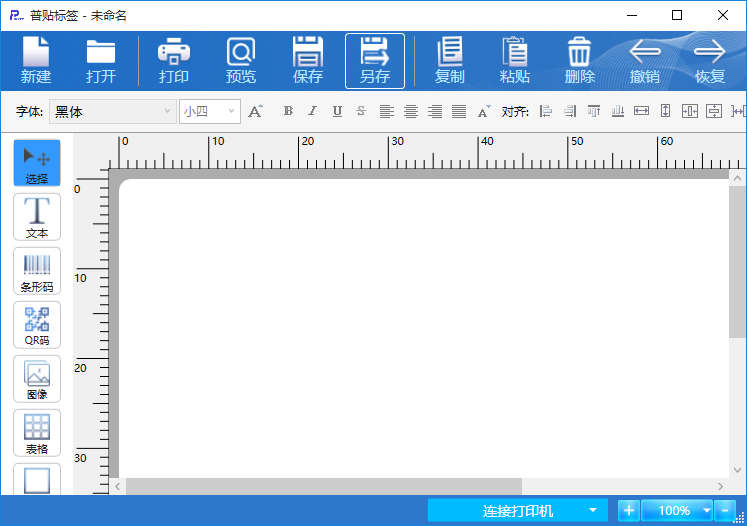
Task: Click horizontal scrollbar left arrow
Action: (x=118, y=486)
